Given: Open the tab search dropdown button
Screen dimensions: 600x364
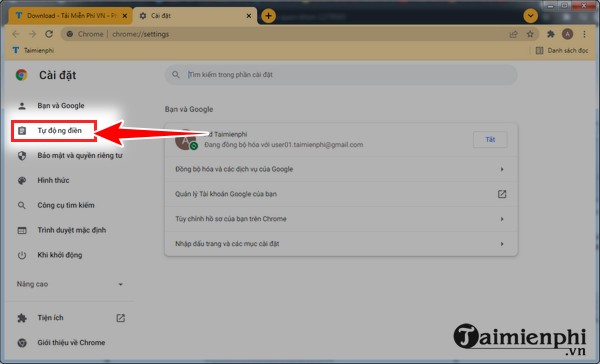Looking at the screenshot, I should pos(530,16).
